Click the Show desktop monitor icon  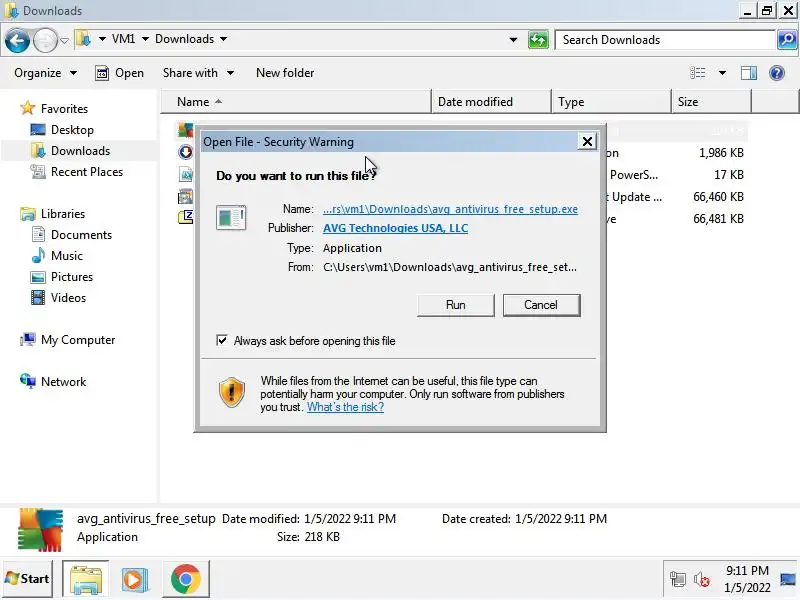788,579
